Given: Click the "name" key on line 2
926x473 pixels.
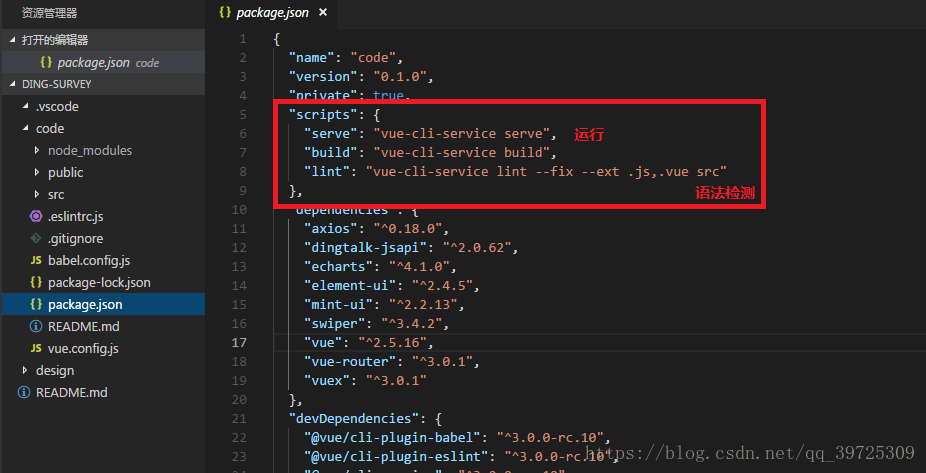Looking at the screenshot, I should click(312, 57).
